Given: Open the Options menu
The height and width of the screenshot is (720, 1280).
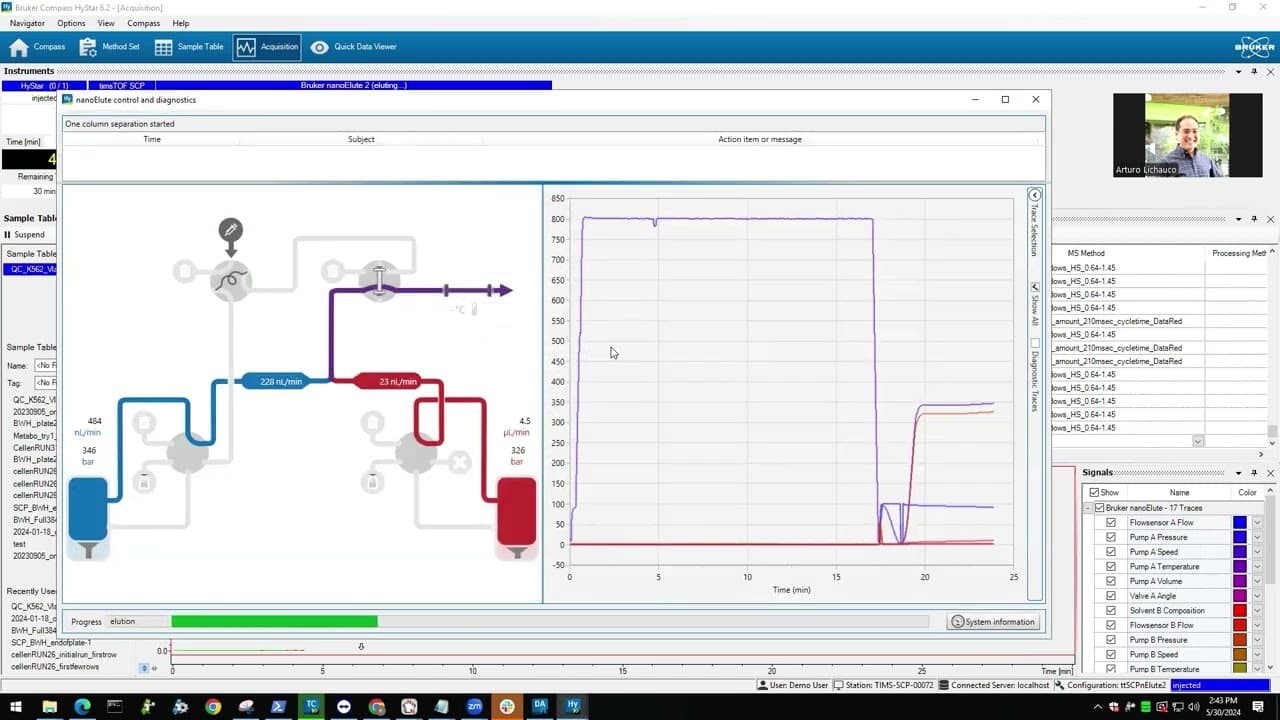Looking at the screenshot, I should pyautogui.click(x=71, y=23).
